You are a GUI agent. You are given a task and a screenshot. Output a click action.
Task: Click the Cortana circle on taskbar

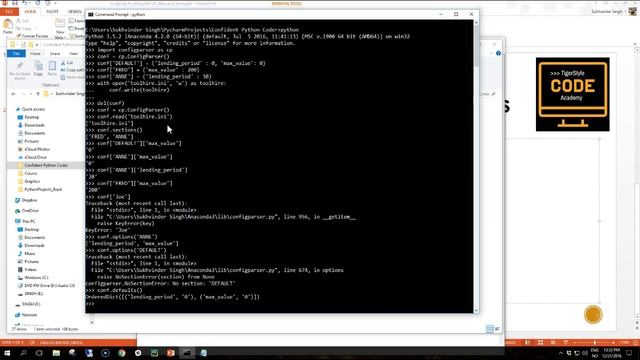click(39, 353)
